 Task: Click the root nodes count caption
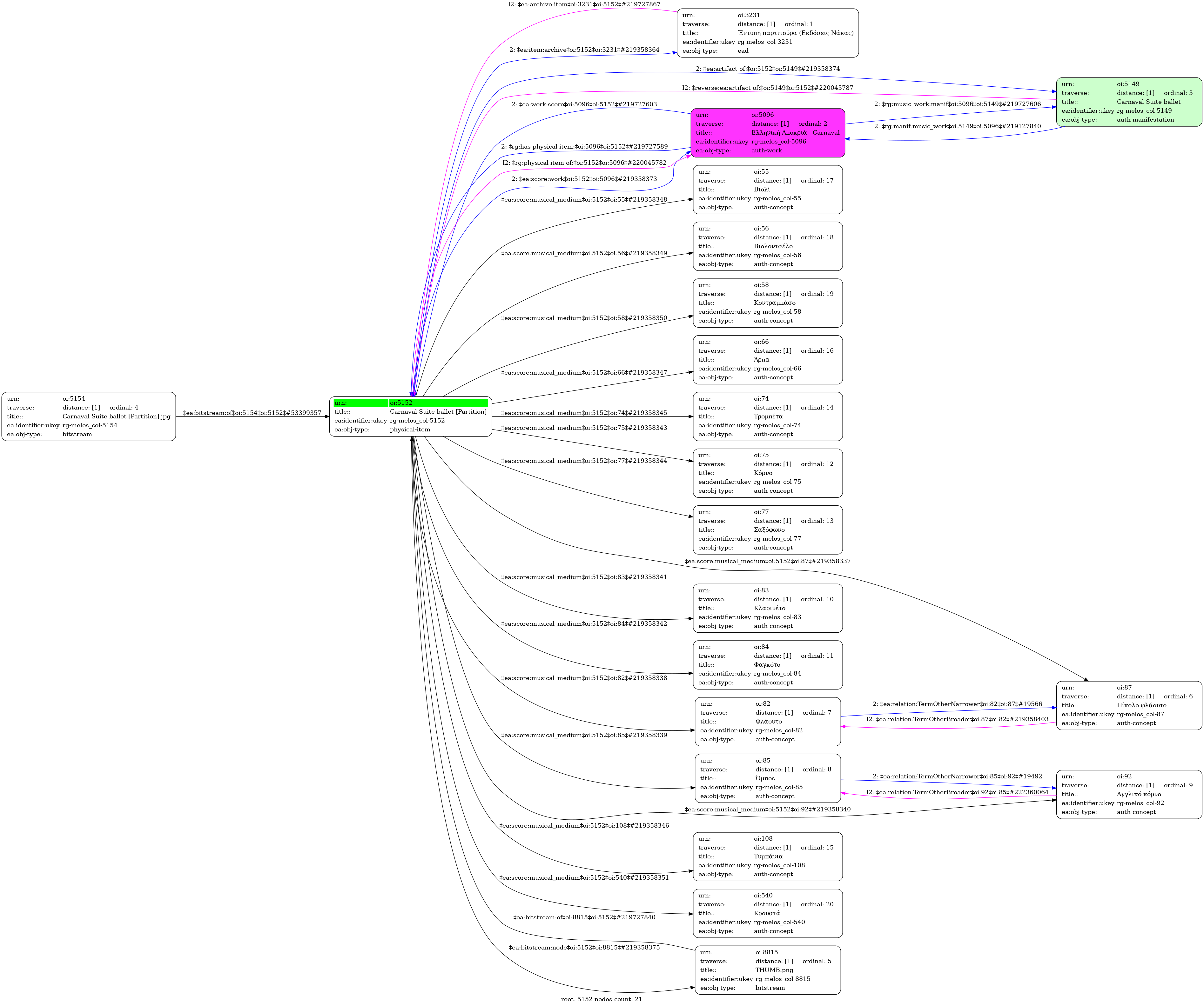[x=602, y=999]
